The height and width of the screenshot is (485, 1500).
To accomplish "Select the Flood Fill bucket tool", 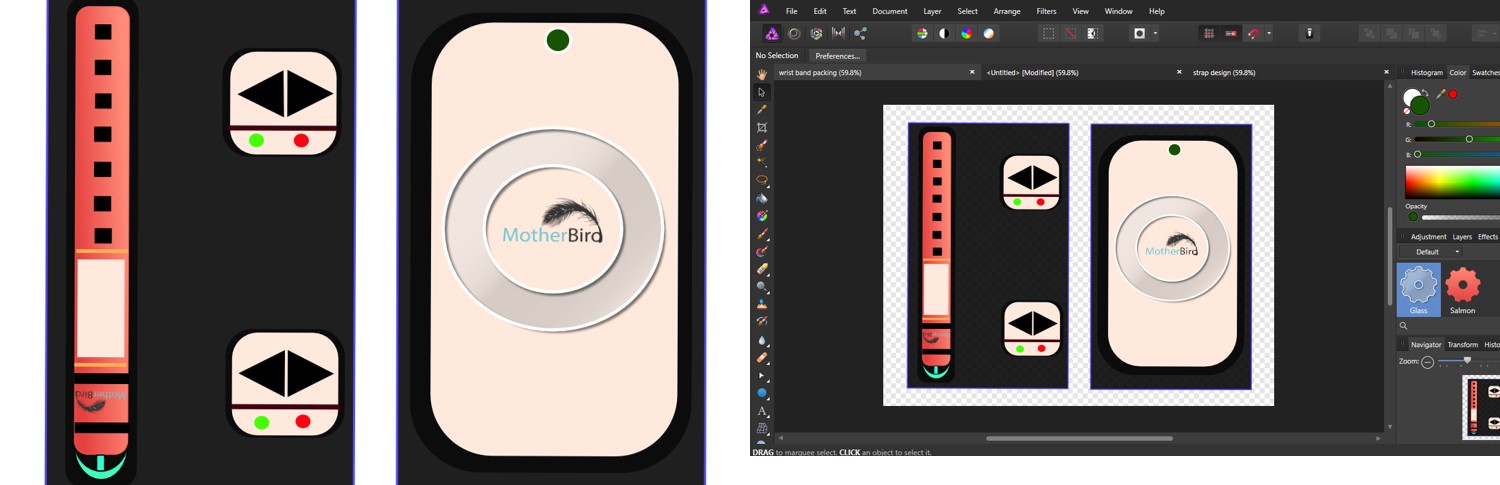I will coord(762,198).
